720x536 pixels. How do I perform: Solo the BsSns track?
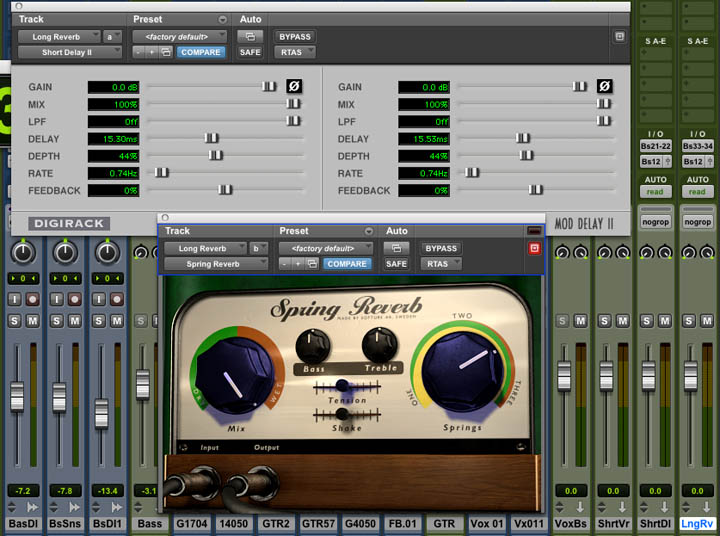click(x=56, y=321)
